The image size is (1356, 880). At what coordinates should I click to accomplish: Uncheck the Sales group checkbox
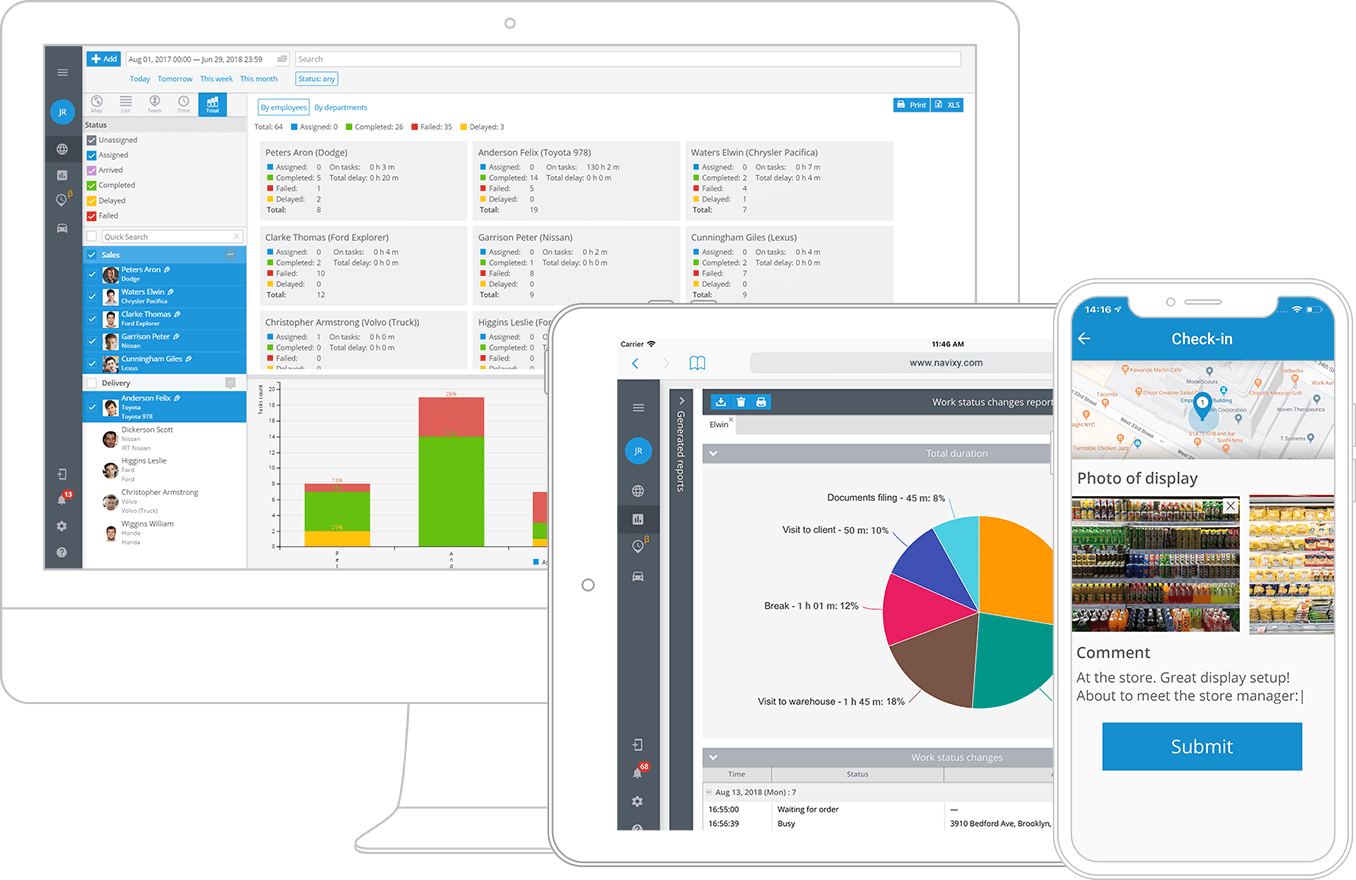(x=92, y=255)
